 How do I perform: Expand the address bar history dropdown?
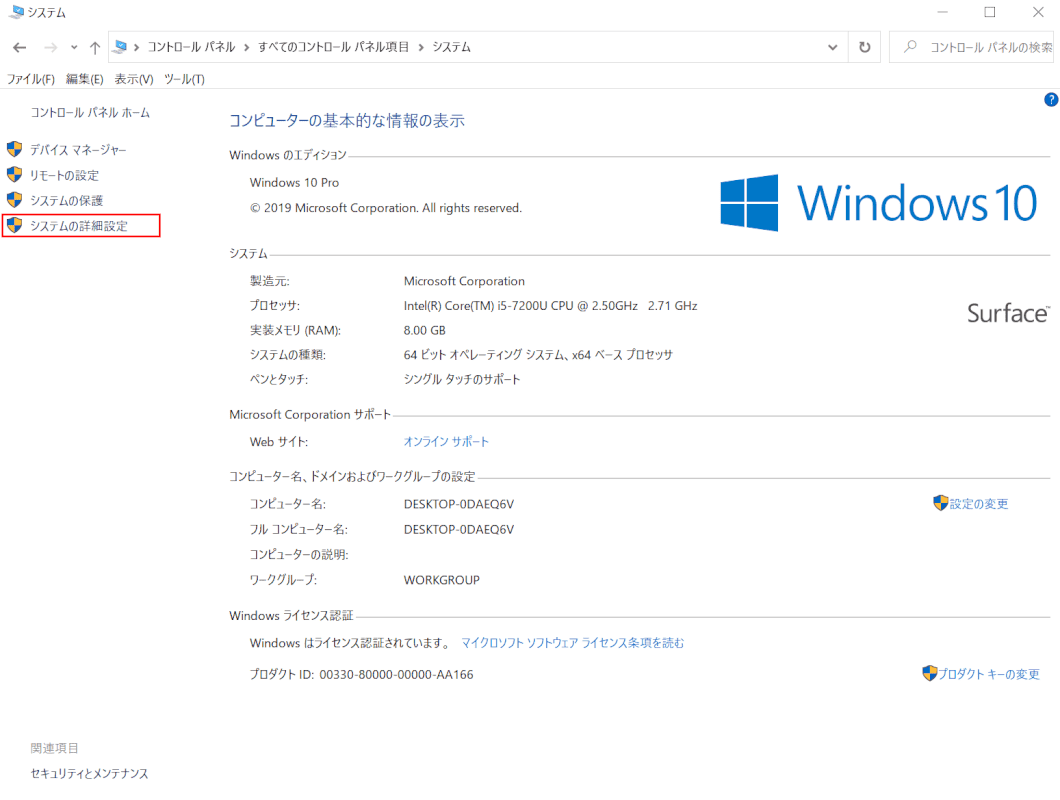pyautogui.click(x=832, y=47)
